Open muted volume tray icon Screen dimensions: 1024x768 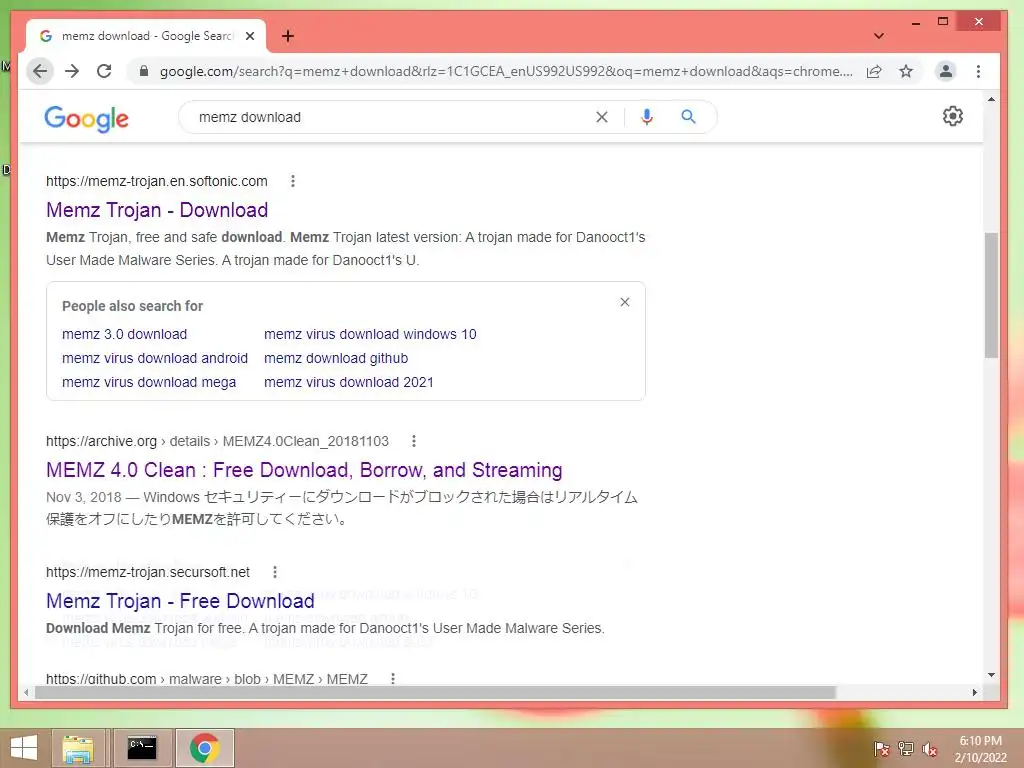pyautogui.click(x=930, y=748)
